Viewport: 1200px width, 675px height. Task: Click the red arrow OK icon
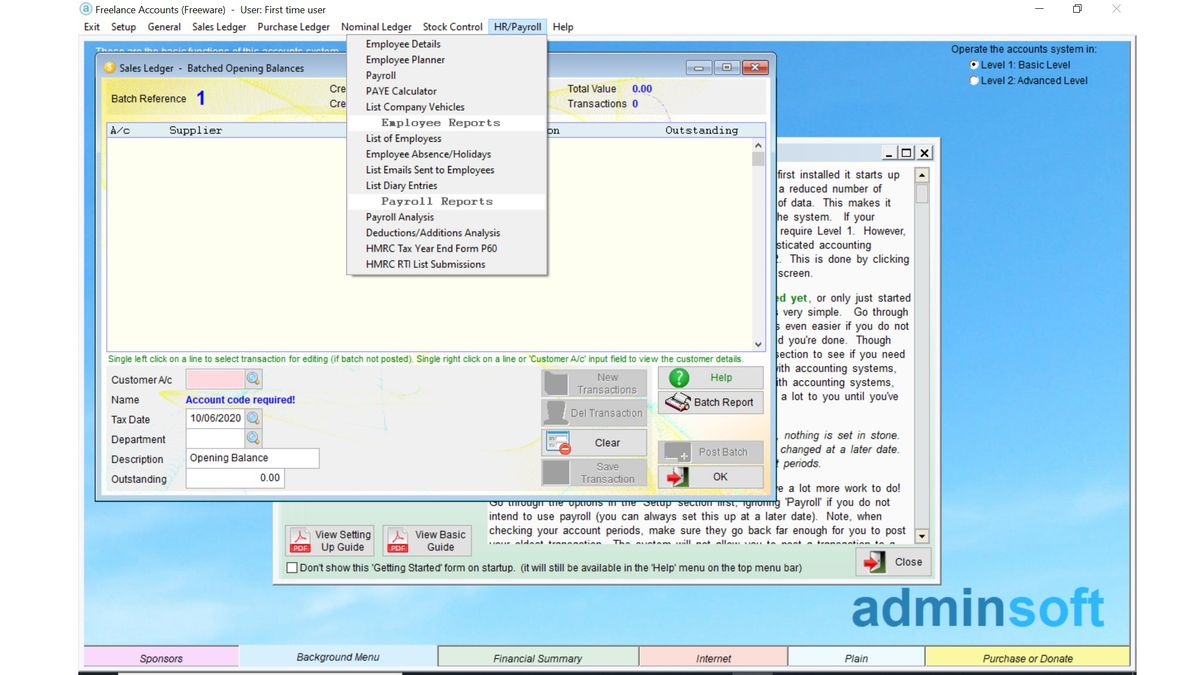pyautogui.click(x=677, y=477)
